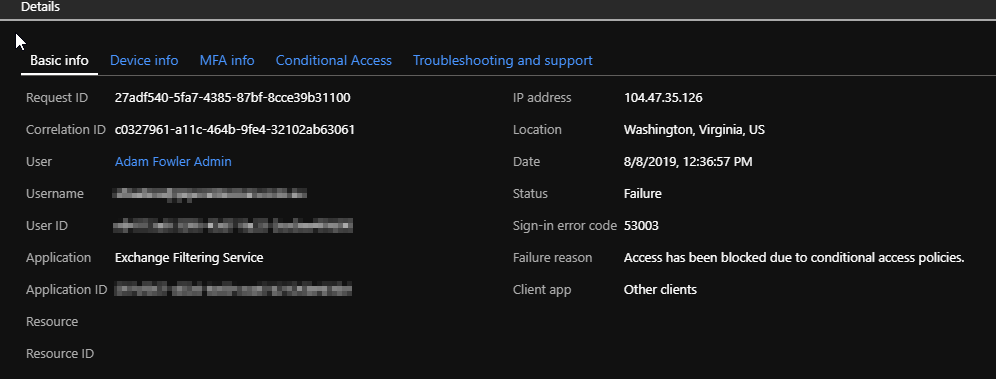Image resolution: width=996 pixels, height=379 pixels.
Task: Click the conditional access failure reason text
Action: click(794, 258)
